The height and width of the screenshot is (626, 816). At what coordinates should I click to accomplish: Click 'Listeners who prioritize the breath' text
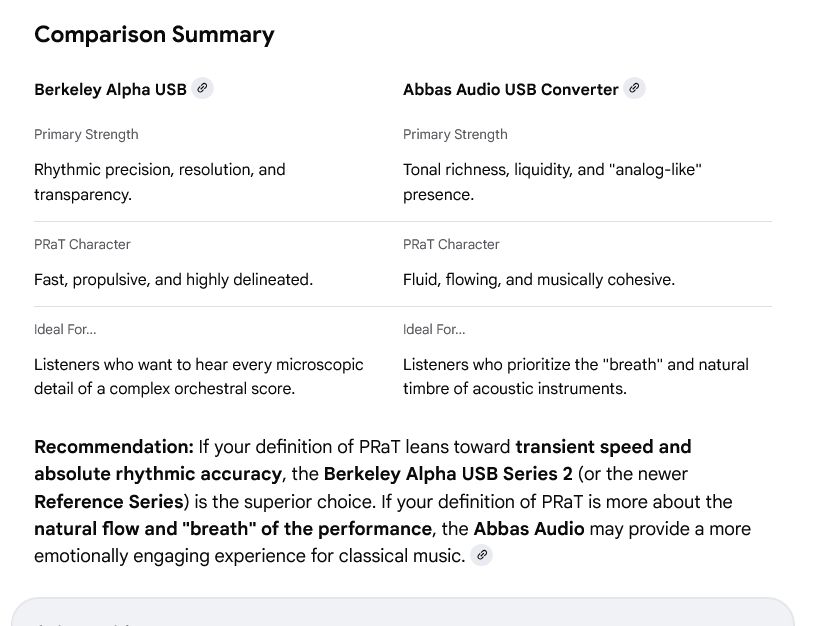(x=575, y=365)
